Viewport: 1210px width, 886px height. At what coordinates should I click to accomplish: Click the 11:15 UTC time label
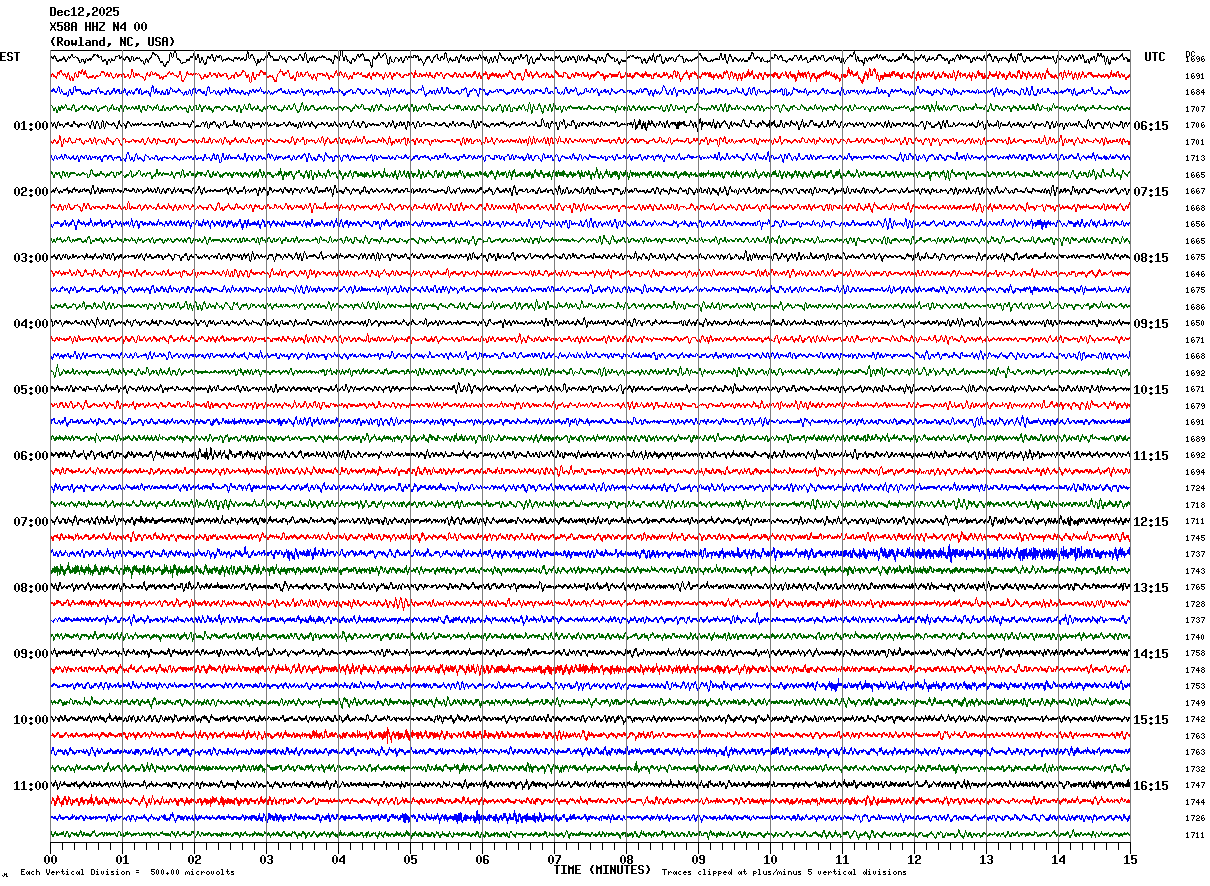[1151, 456]
